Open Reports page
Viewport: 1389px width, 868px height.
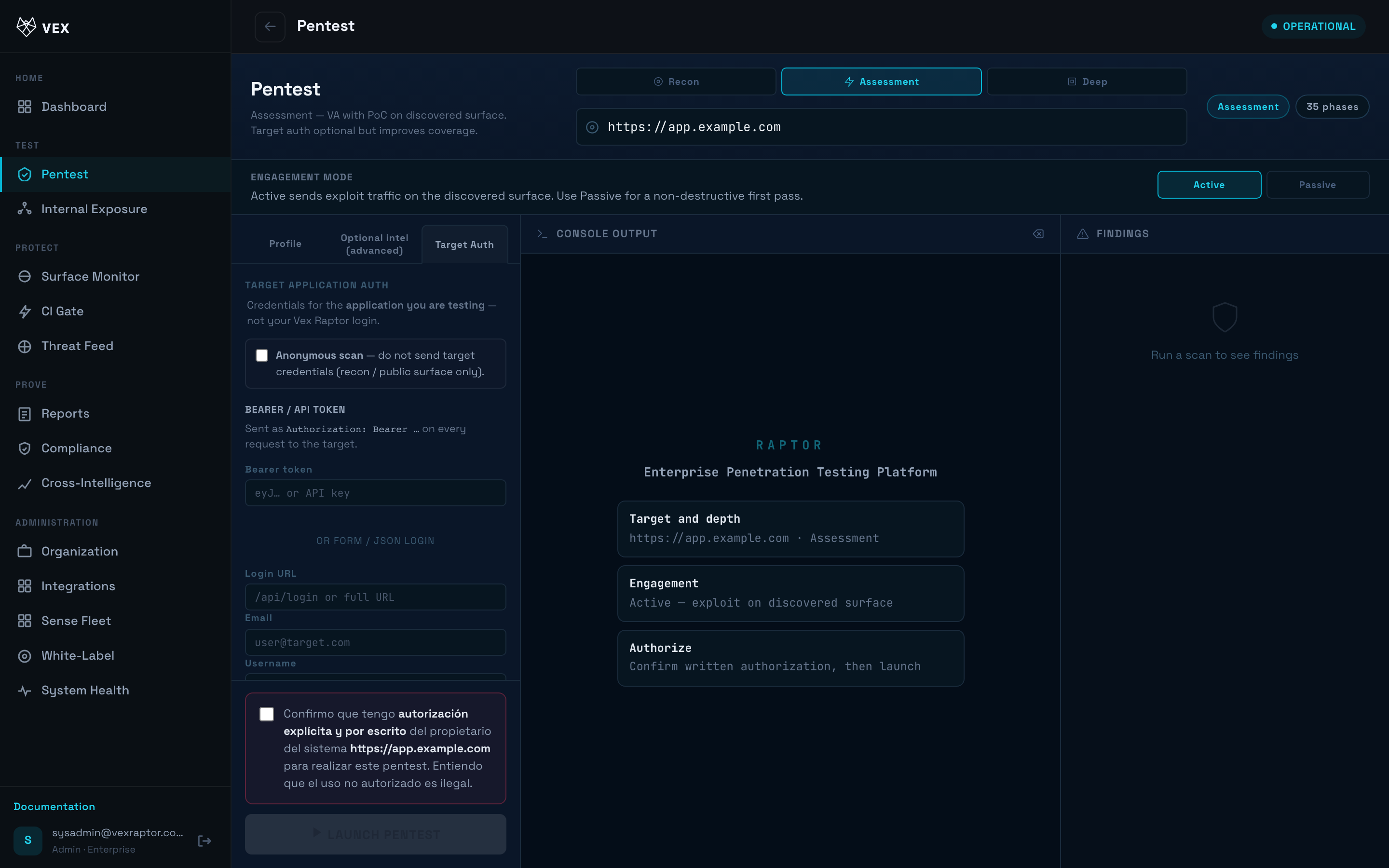click(x=115, y=413)
